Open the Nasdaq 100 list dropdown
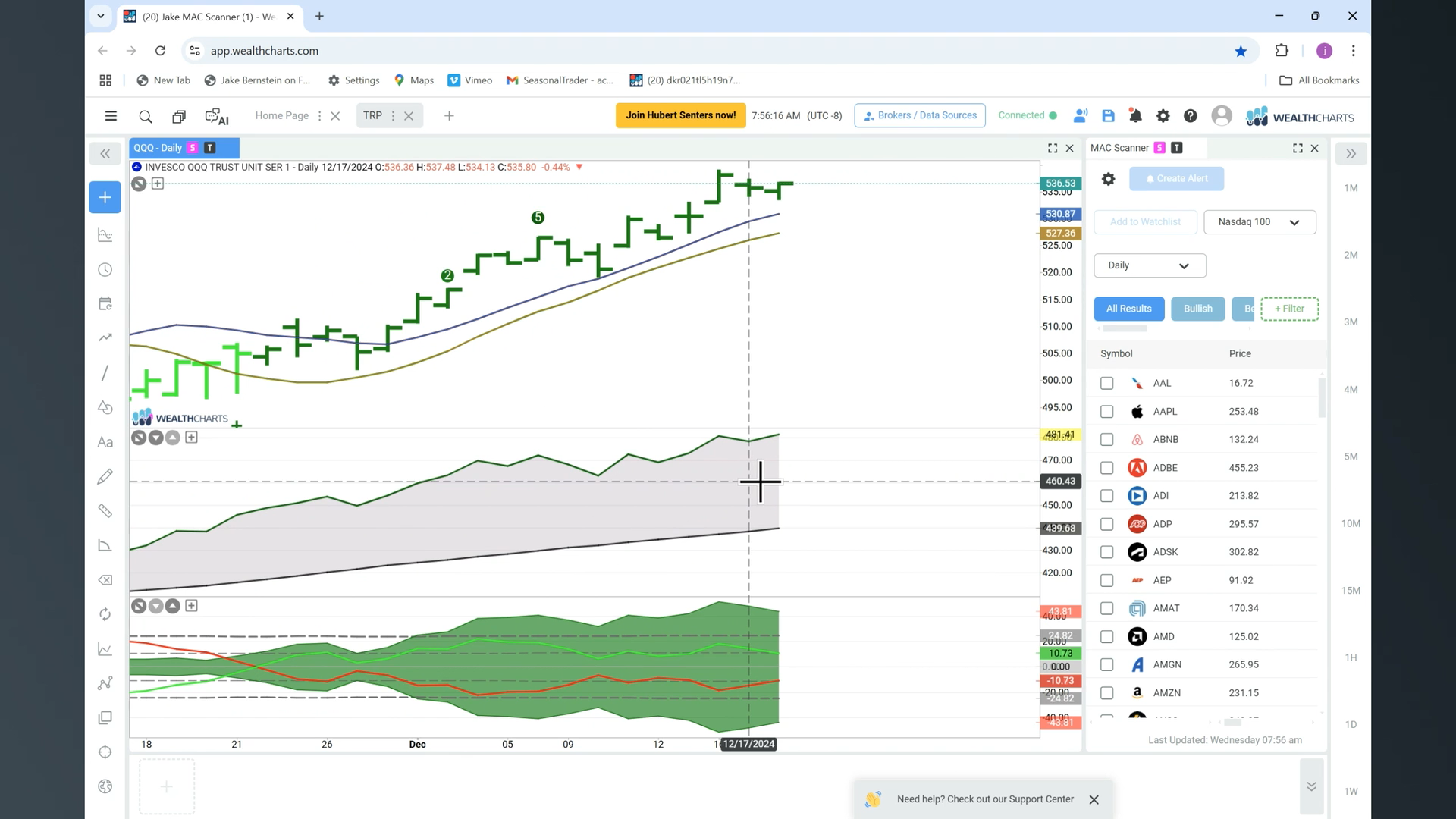 (1260, 222)
